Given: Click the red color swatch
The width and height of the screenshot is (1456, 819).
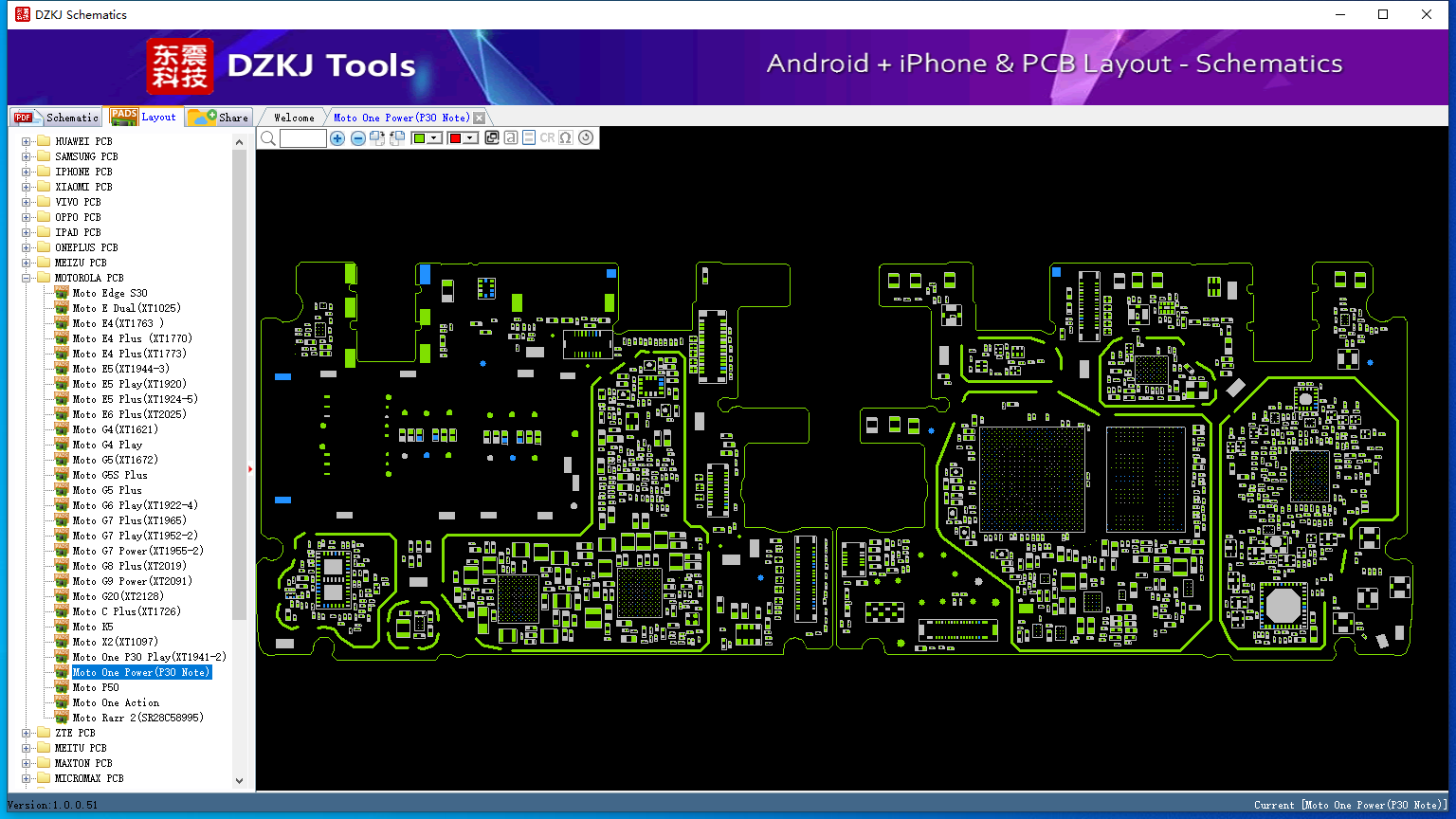Looking at the screenshot, I should click(455, 138).
